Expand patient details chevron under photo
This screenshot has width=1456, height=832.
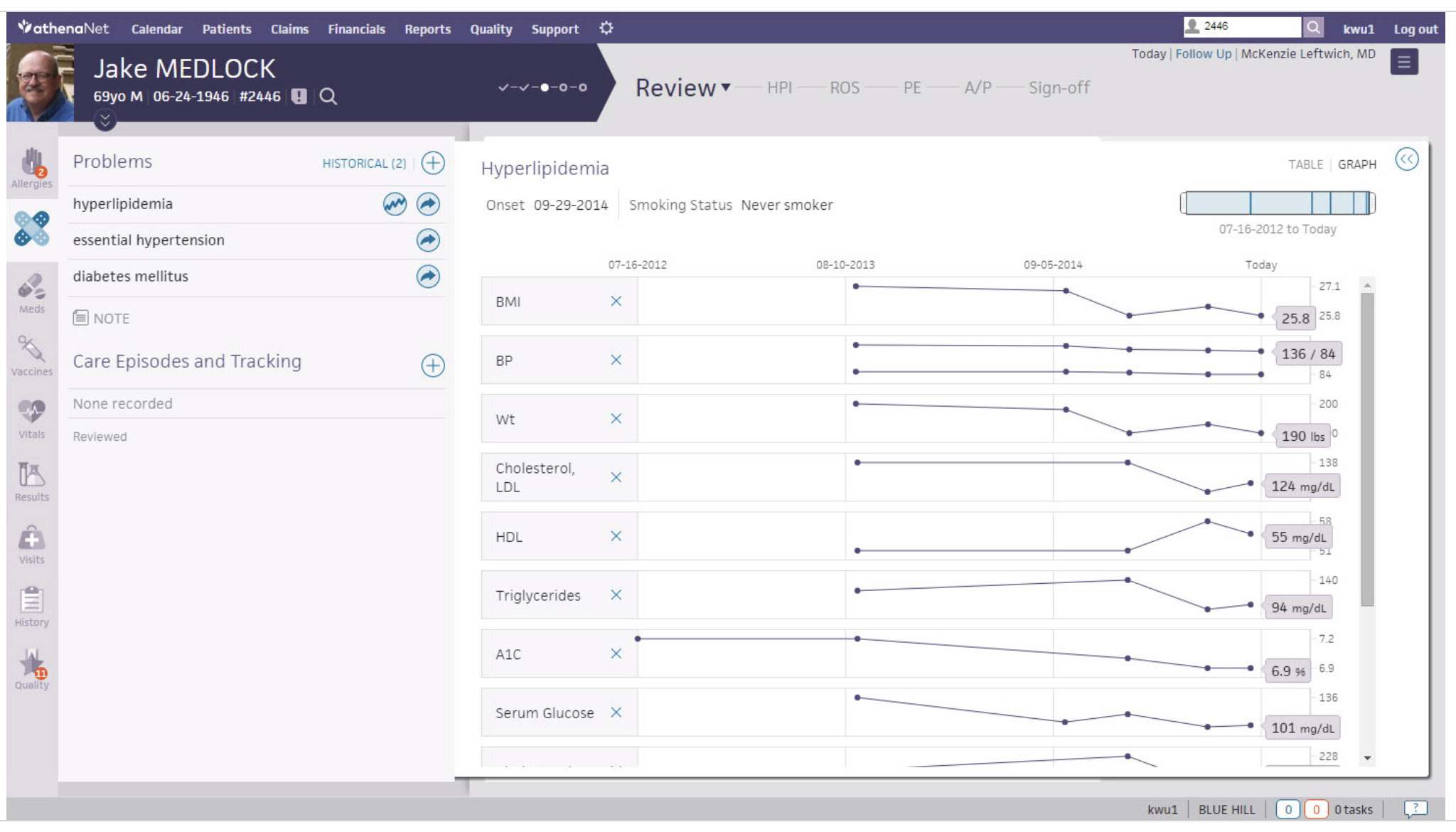[x=105, y=120]
